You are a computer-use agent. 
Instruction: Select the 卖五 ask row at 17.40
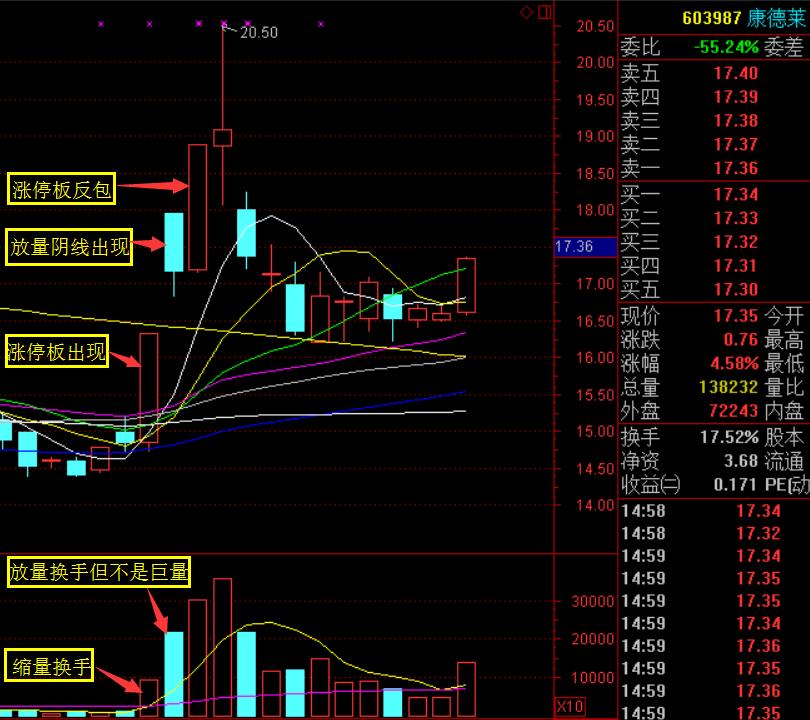click(x=714, y=73)
